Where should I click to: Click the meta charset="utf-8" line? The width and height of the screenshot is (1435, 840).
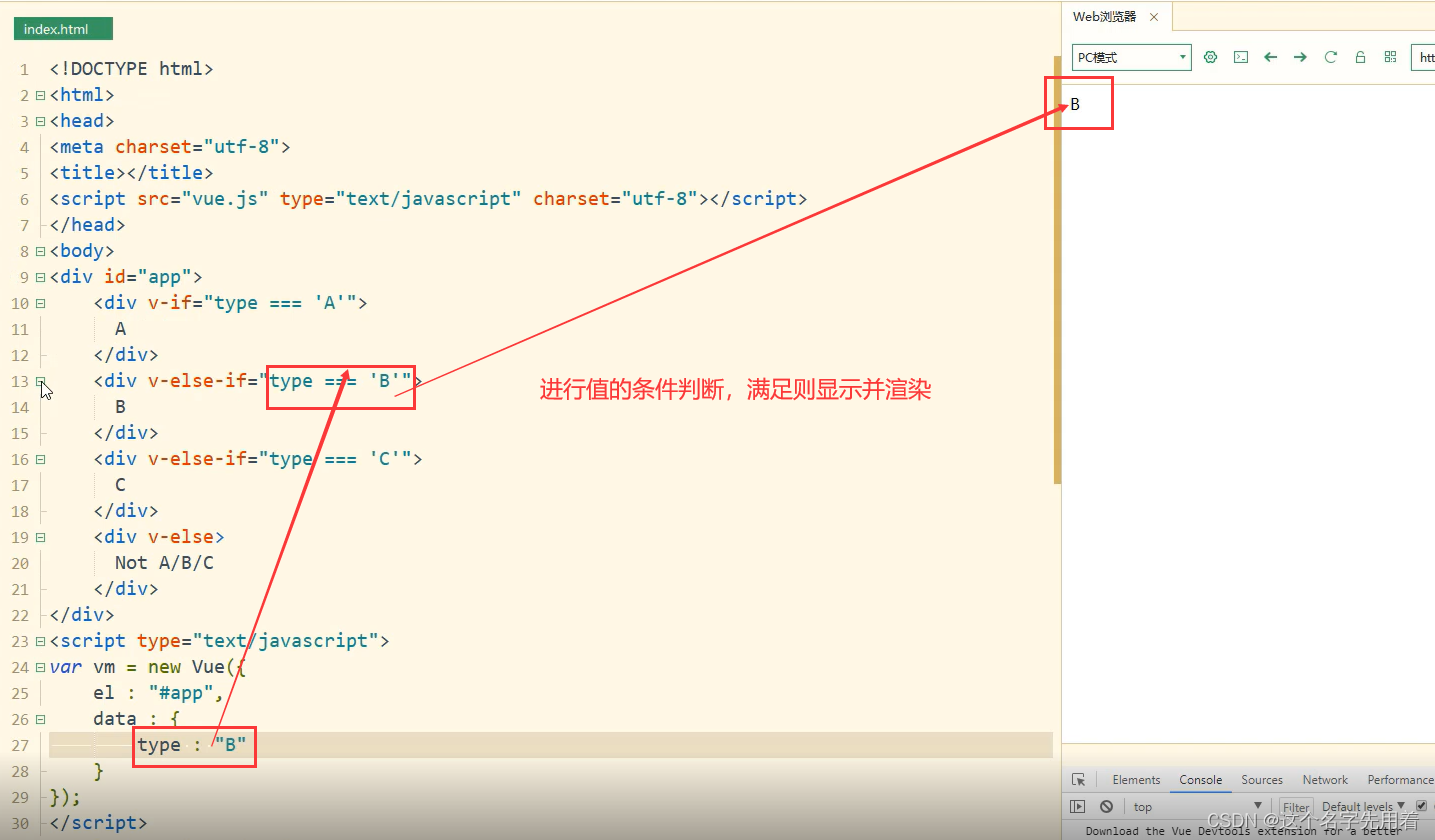[x=170, y=147]
